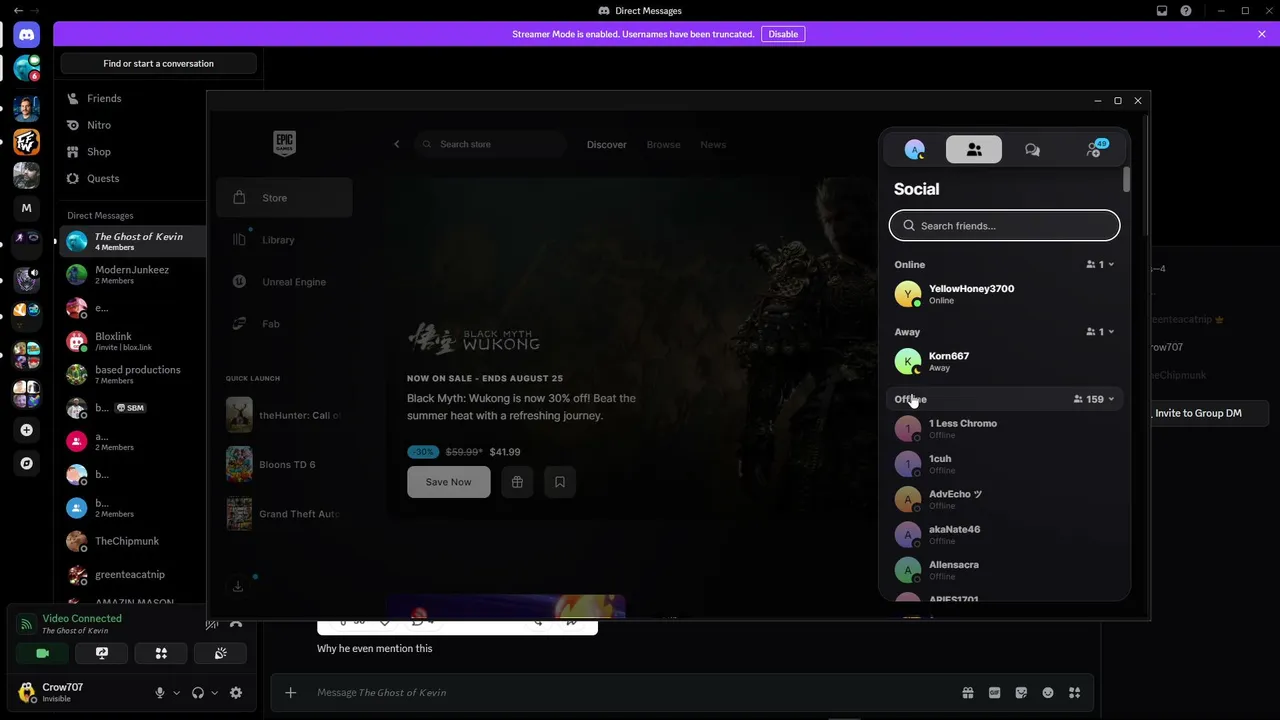Add a server with plus icon

(x=27, y=430)
